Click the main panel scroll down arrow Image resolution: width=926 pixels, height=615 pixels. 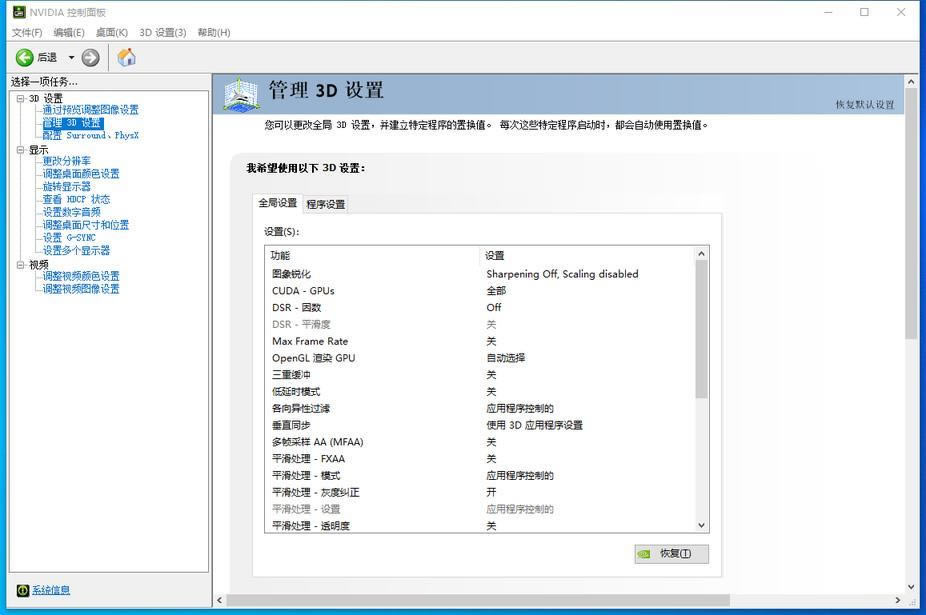click(x=911, y=587)
